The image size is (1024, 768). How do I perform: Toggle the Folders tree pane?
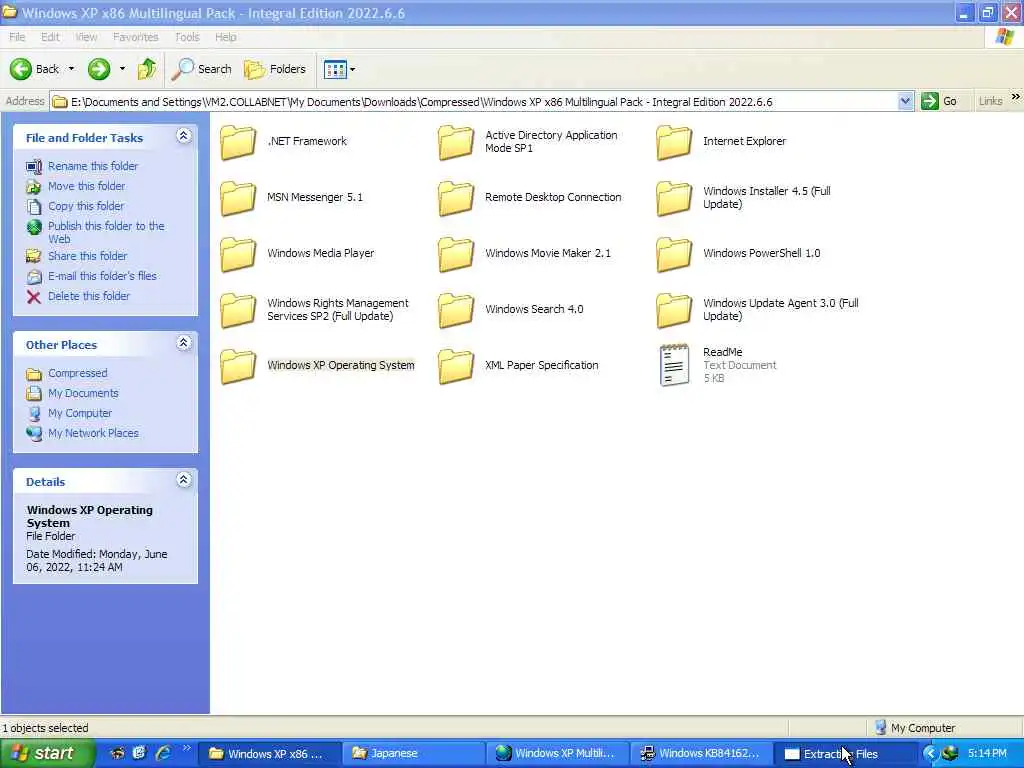tap(275, 69)
